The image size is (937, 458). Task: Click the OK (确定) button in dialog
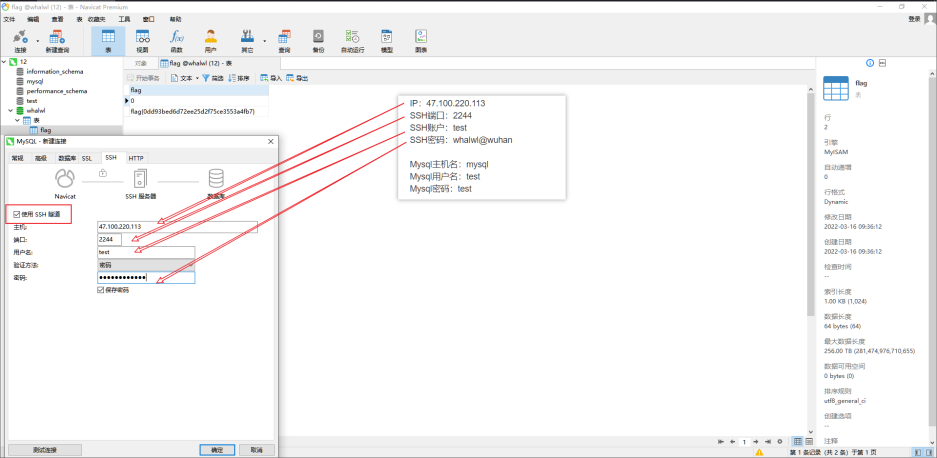[x=218, y=450]
